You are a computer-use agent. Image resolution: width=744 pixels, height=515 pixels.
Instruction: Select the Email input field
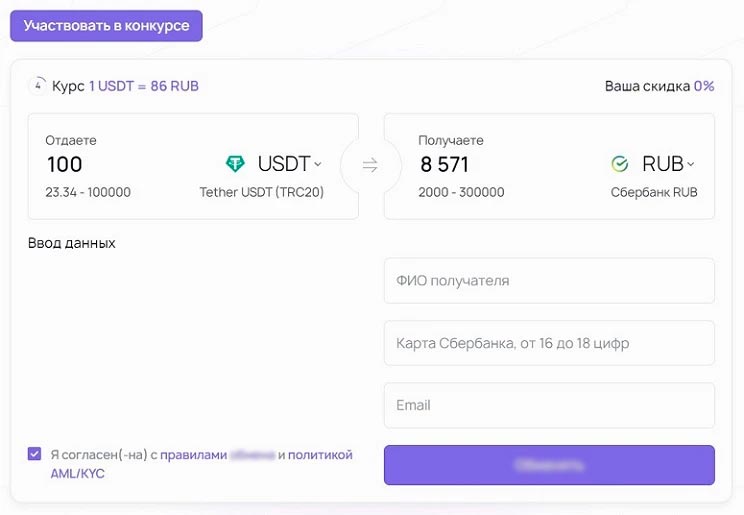[549, 405]
